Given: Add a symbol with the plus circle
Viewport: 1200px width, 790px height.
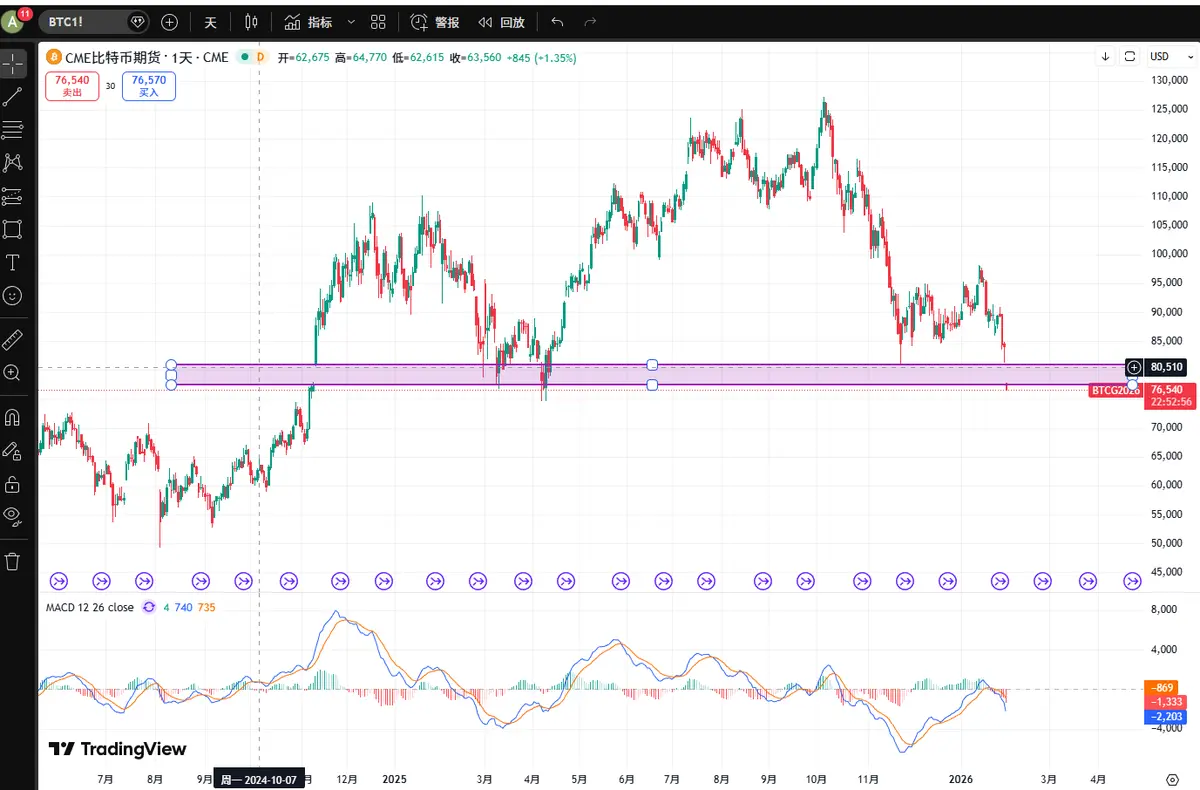Looking at the screenshot, I should 169,21.
